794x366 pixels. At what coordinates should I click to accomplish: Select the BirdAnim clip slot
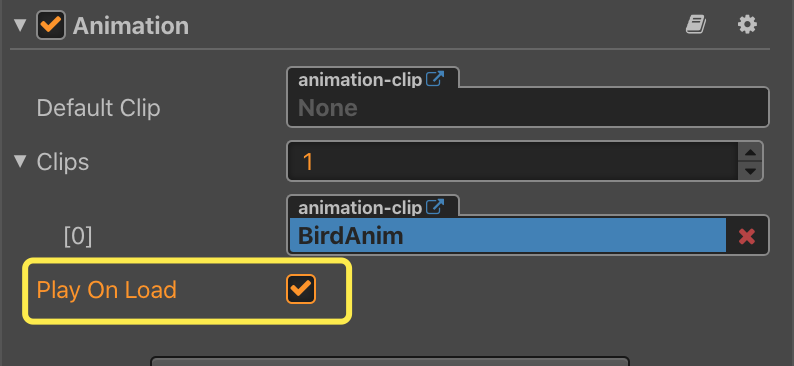coord(508,236)
